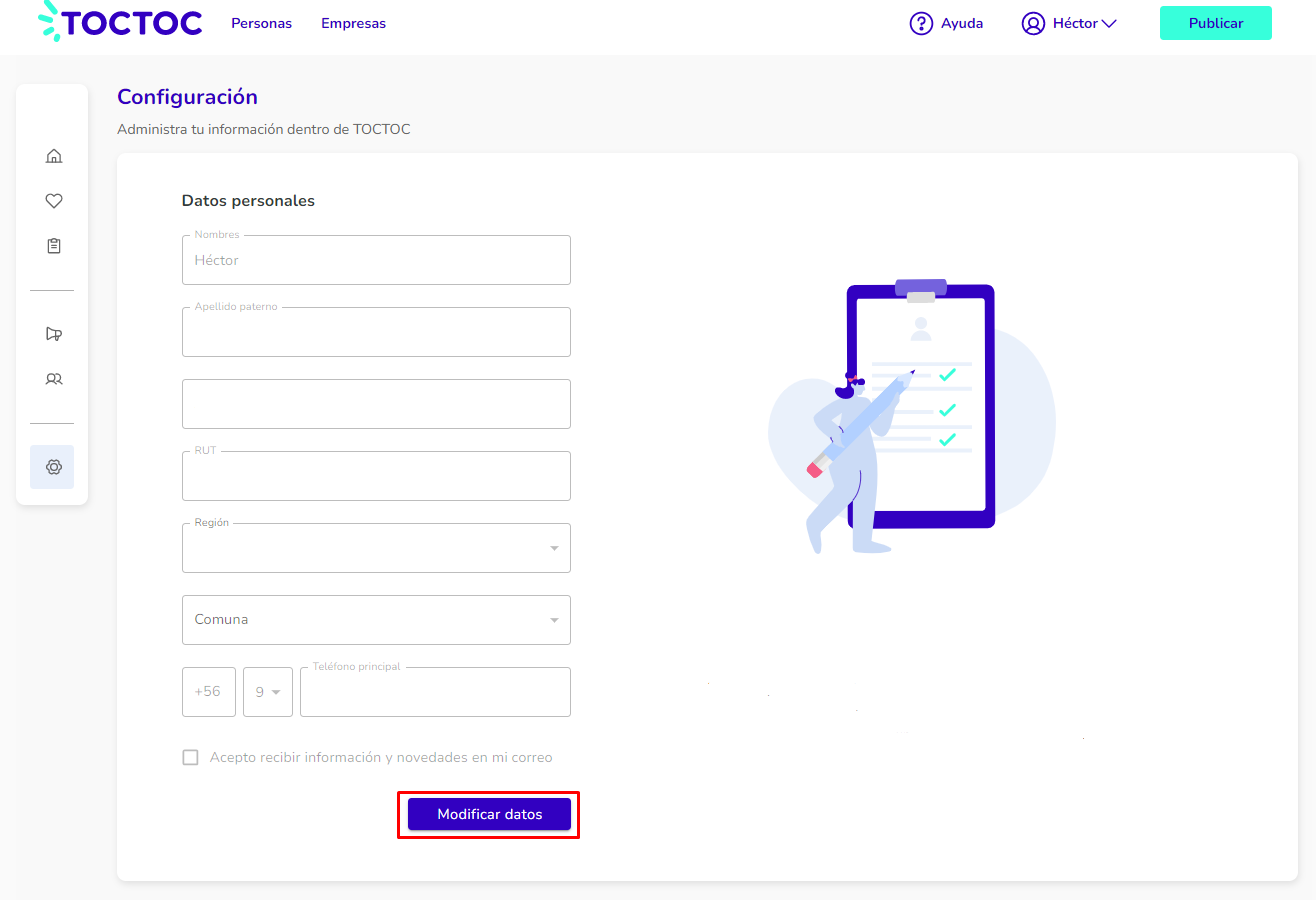
Task: Click the clipboard icon in sidebar
Action: (54, 246)
